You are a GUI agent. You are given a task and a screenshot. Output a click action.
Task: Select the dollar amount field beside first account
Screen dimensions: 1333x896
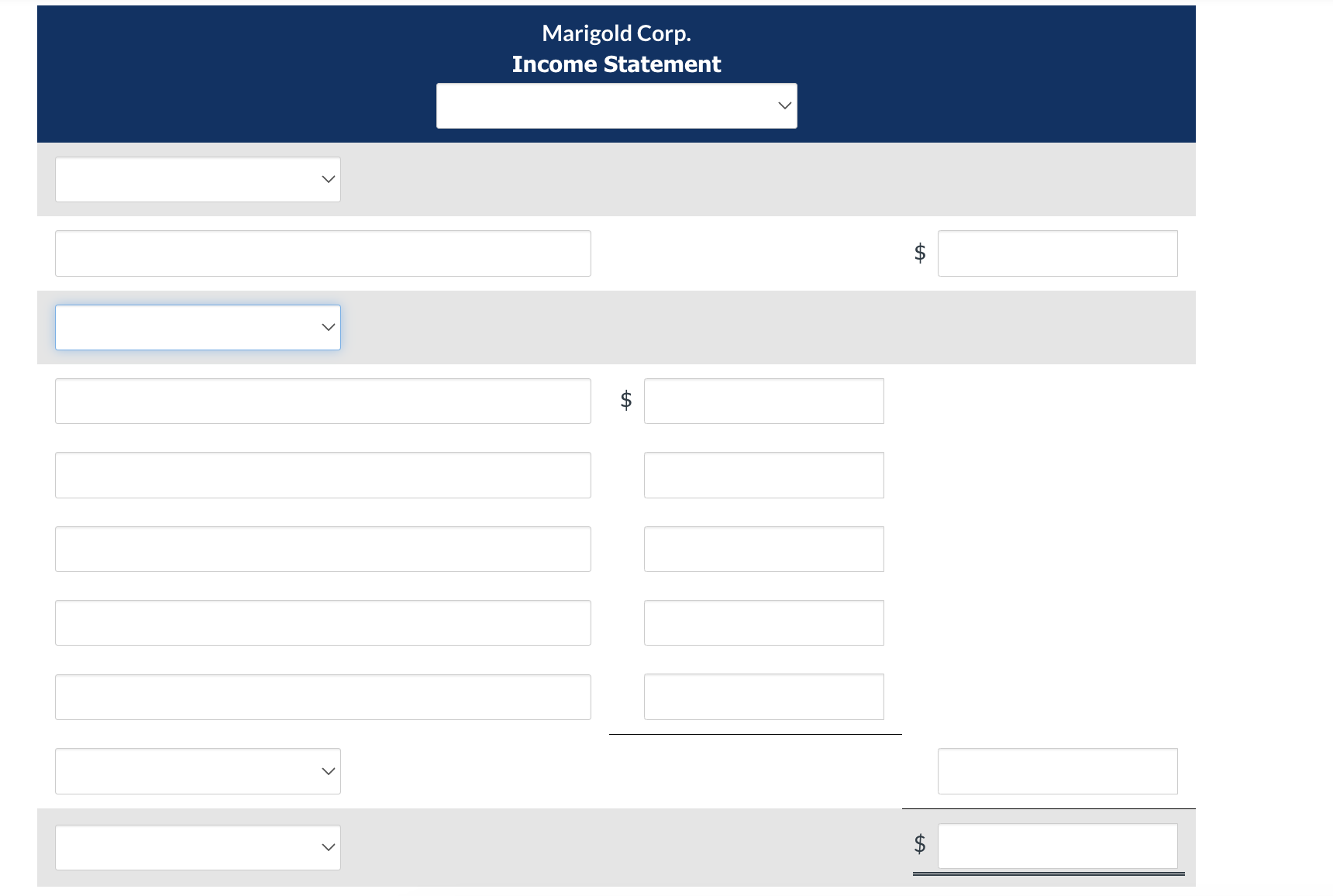tap(1057, 253)
